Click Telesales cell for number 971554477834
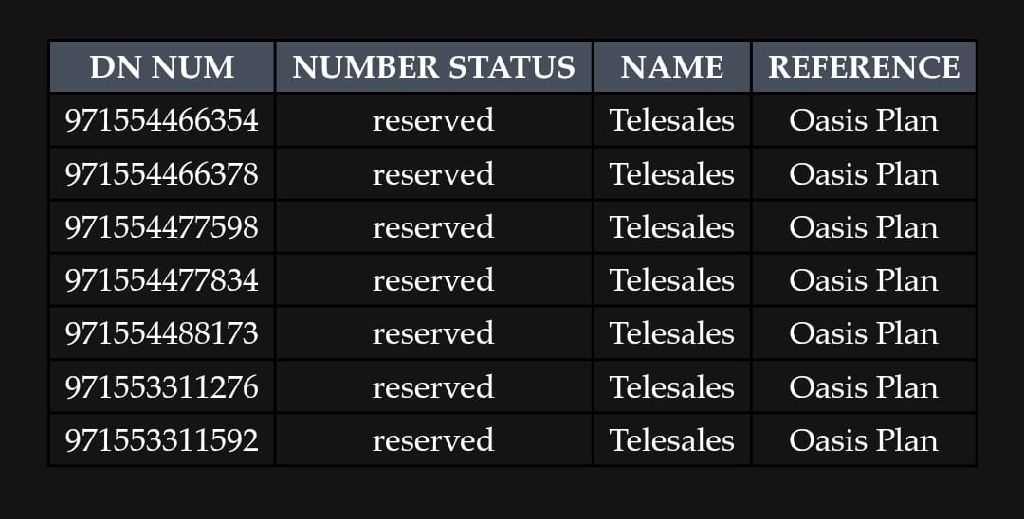 (671, 280)
